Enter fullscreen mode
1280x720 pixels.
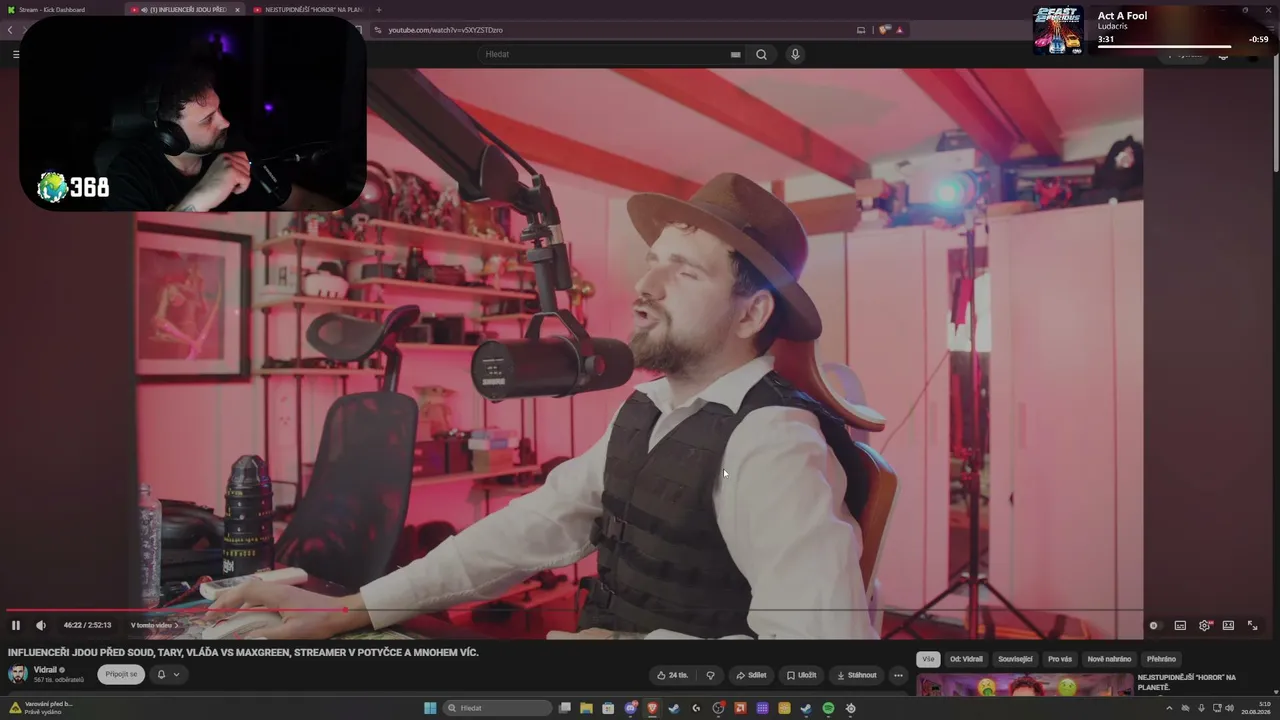pyautogui.click(x=1252, y=625)
